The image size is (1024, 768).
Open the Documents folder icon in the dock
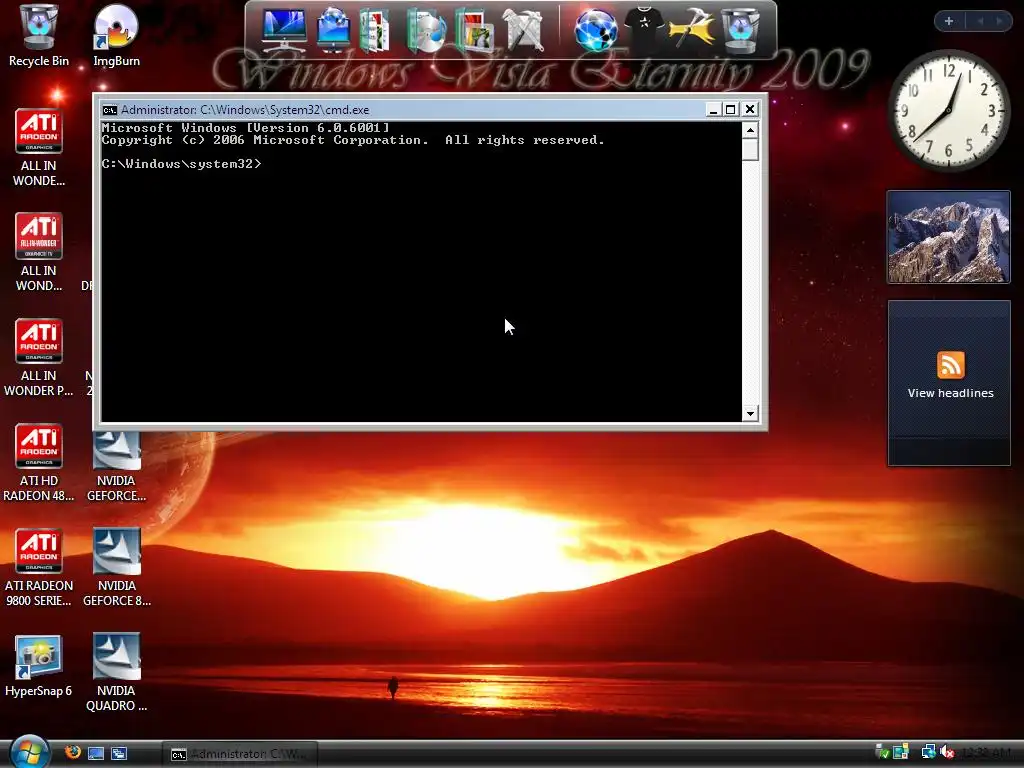pyautogui.click(x=374, y=29)
